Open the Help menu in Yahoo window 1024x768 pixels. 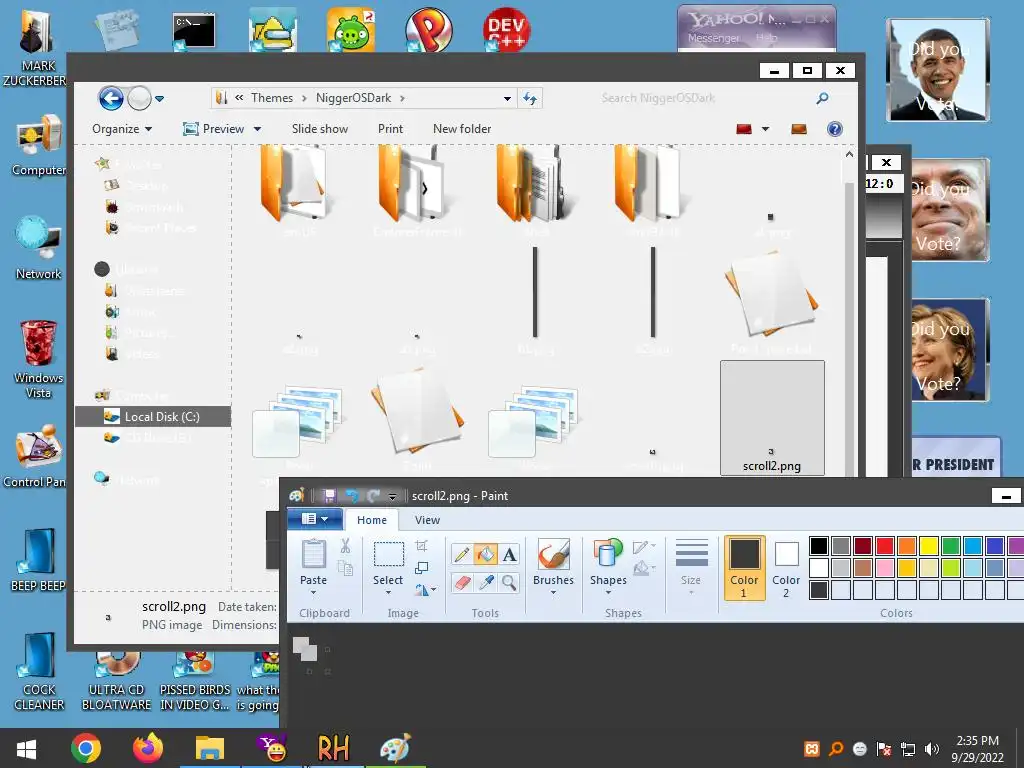click(x=767, y=38)
